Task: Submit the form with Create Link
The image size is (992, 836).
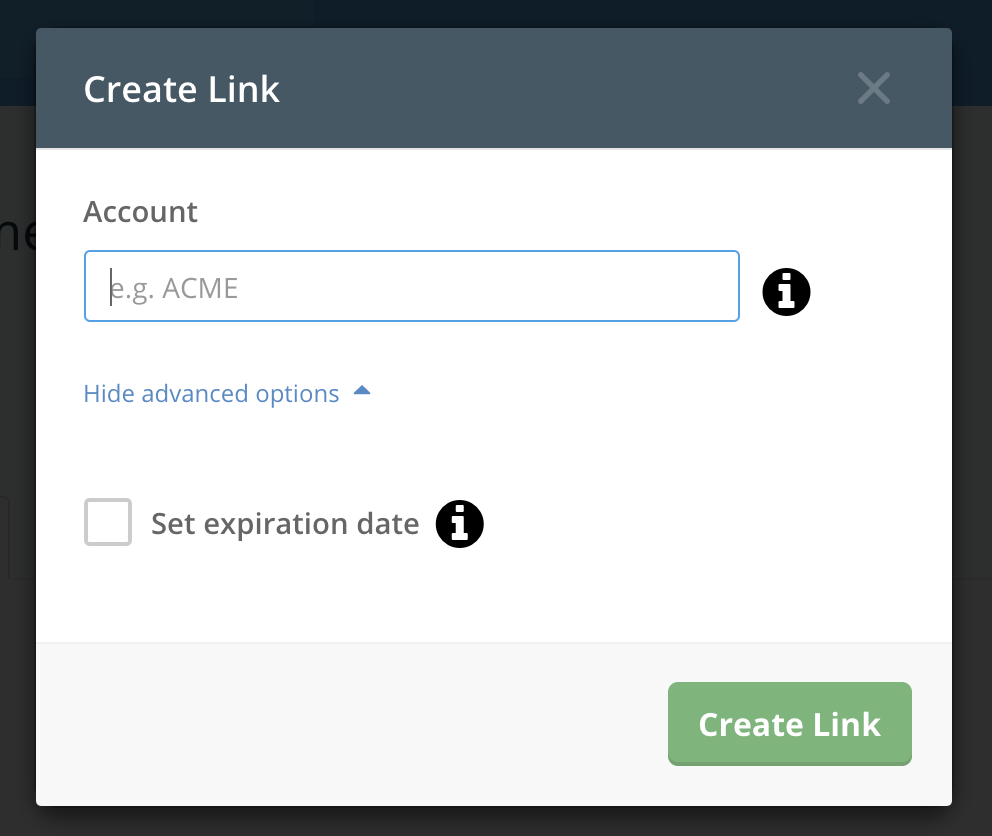Action: (790, 724)
